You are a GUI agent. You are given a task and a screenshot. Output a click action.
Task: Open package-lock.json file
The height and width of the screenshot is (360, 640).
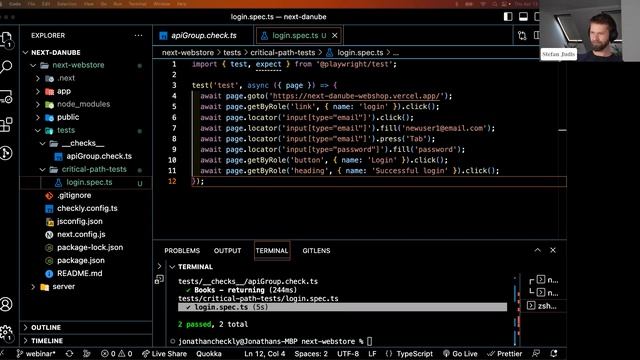tap(86, 248)
